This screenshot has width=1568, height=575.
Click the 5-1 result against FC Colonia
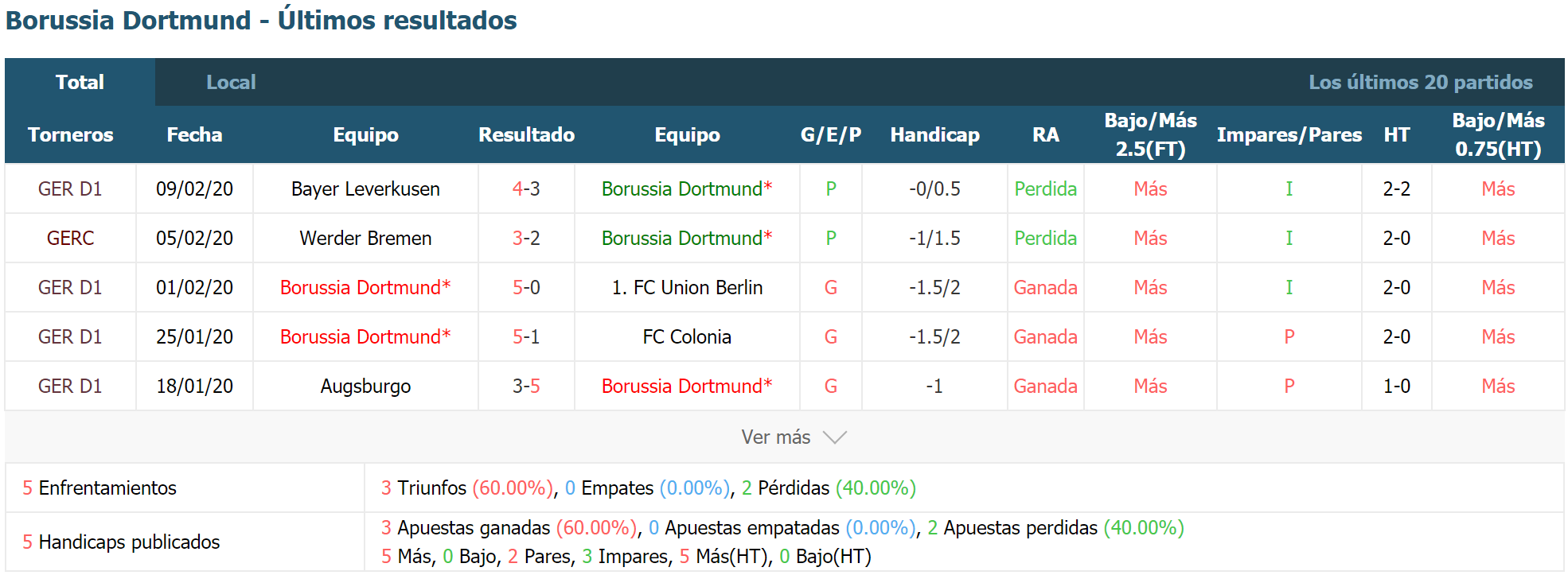point(526,336)
